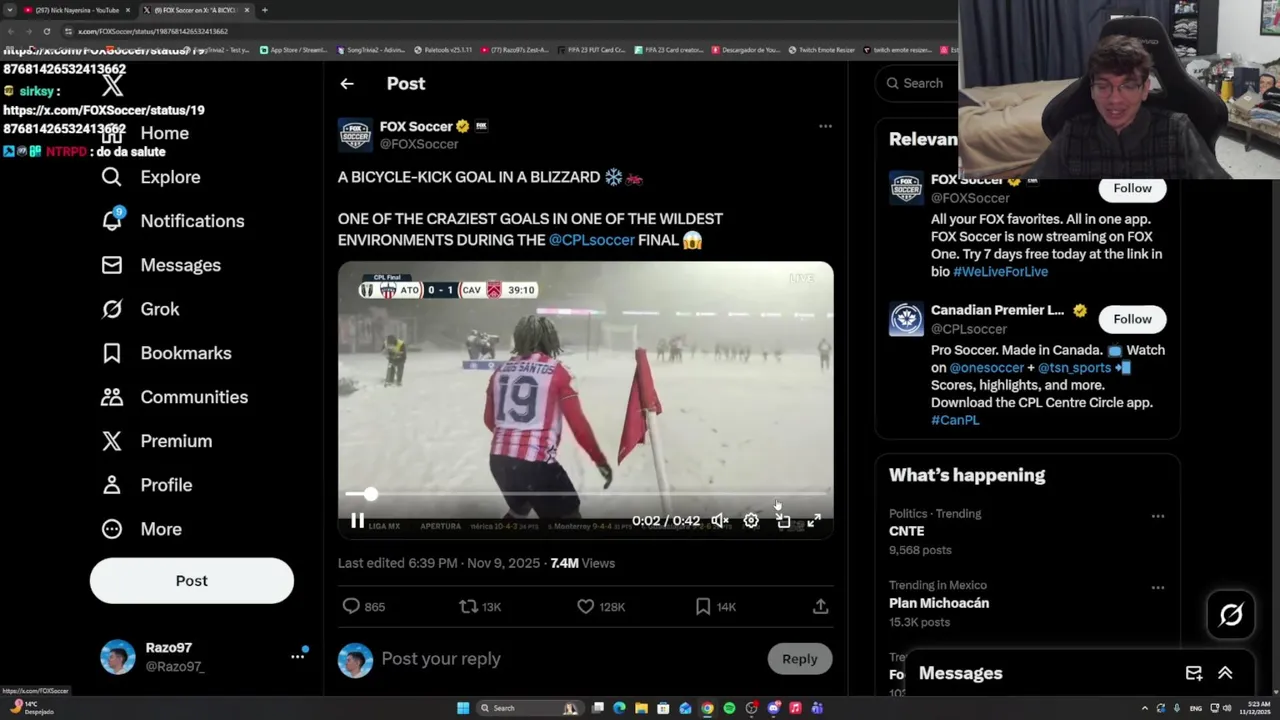This screenshot has width=1280, height=720.
Task: Go back using the Post header arrow
Action: [347, 84]
